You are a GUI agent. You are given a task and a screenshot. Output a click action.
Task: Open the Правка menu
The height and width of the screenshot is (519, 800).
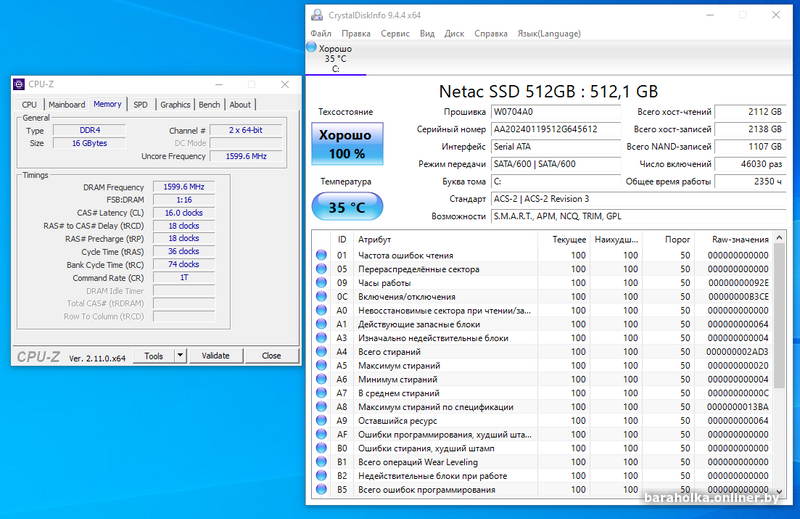pos(356,34)
